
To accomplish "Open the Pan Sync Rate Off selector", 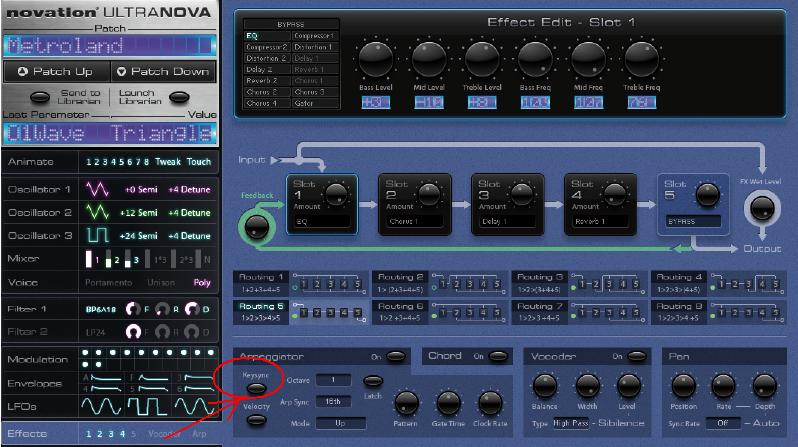I will point(723,423).
